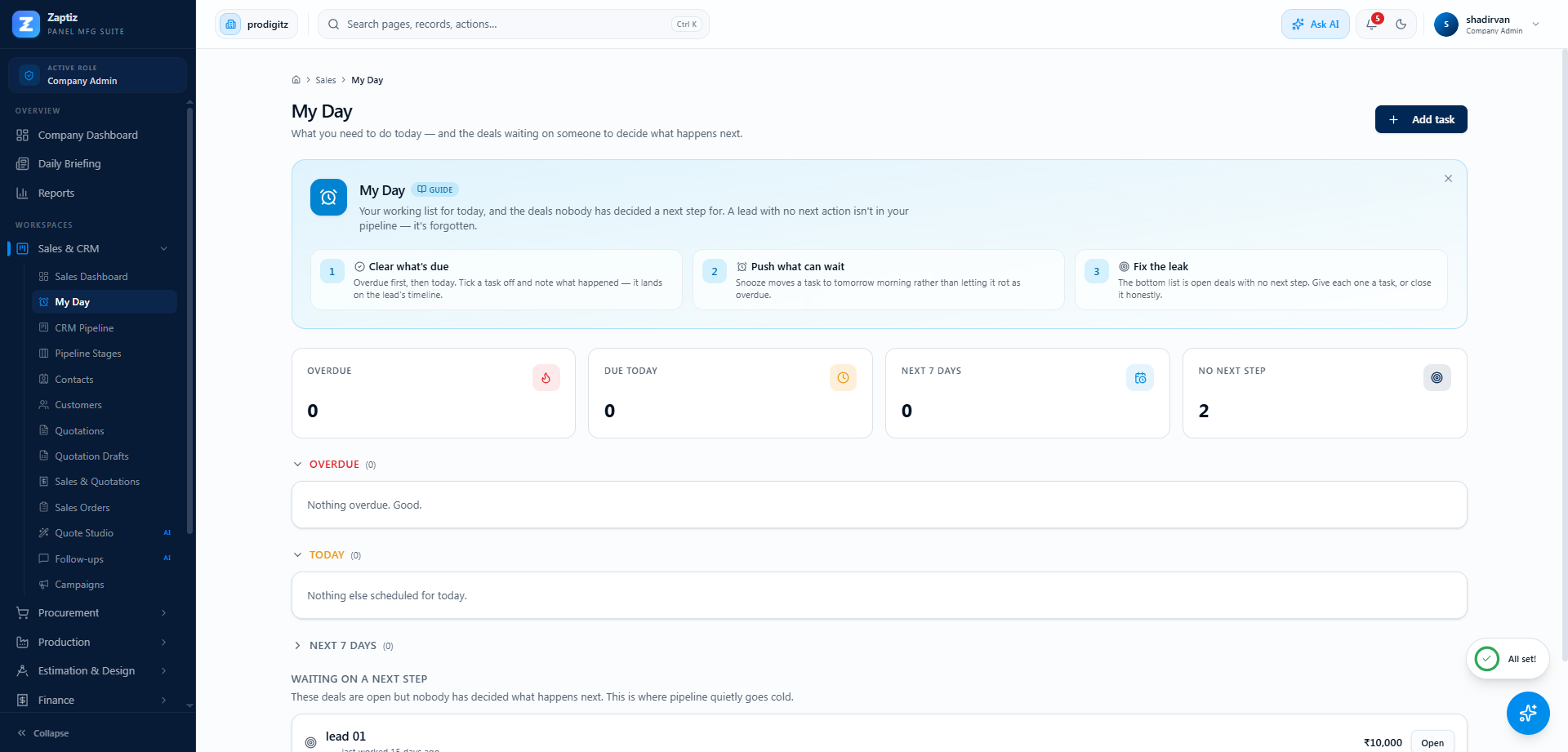Open Pipeline Stages

click(x=105, y=354)
